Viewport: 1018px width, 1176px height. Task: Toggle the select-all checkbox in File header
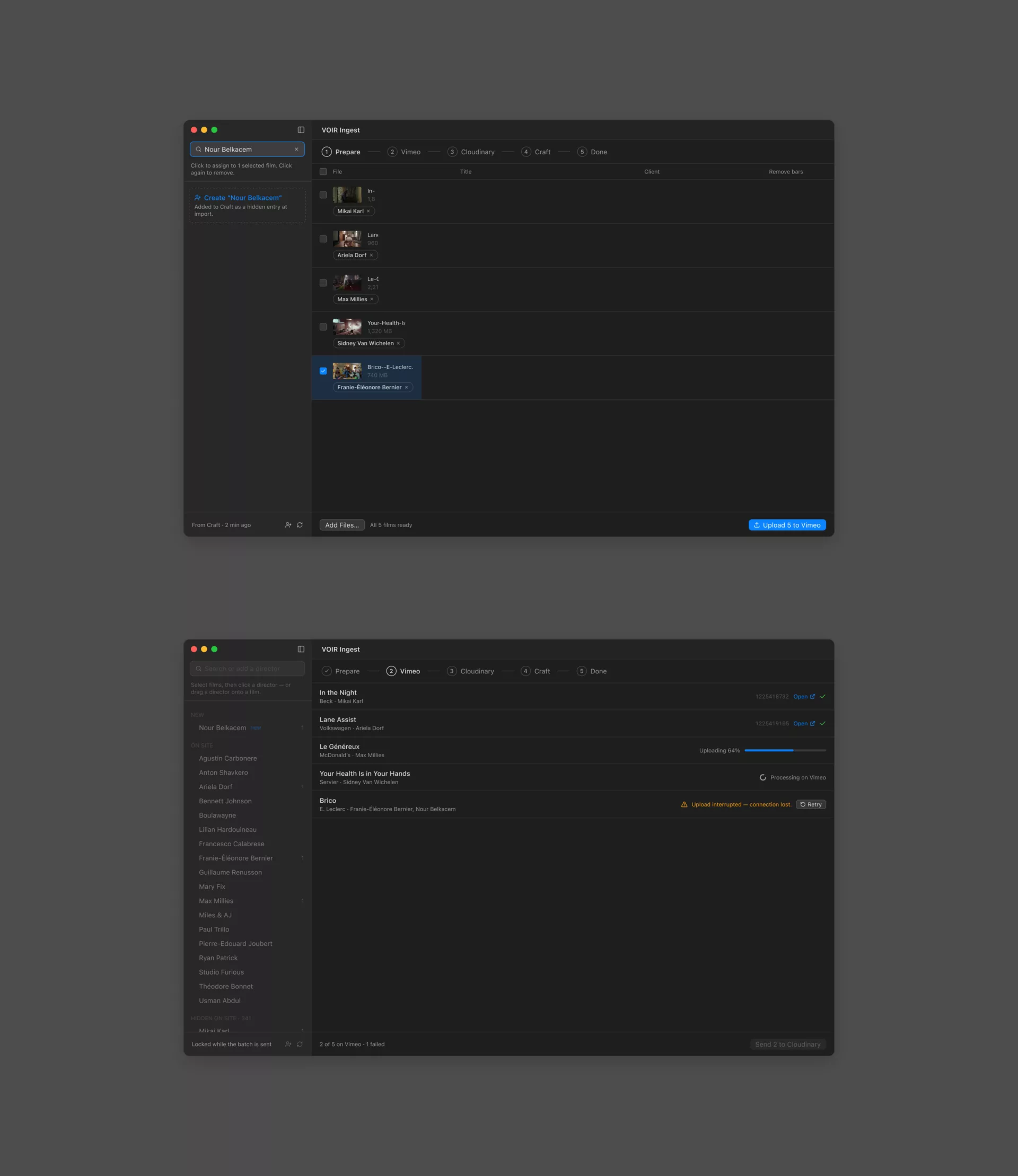click(x=323, y=172)
